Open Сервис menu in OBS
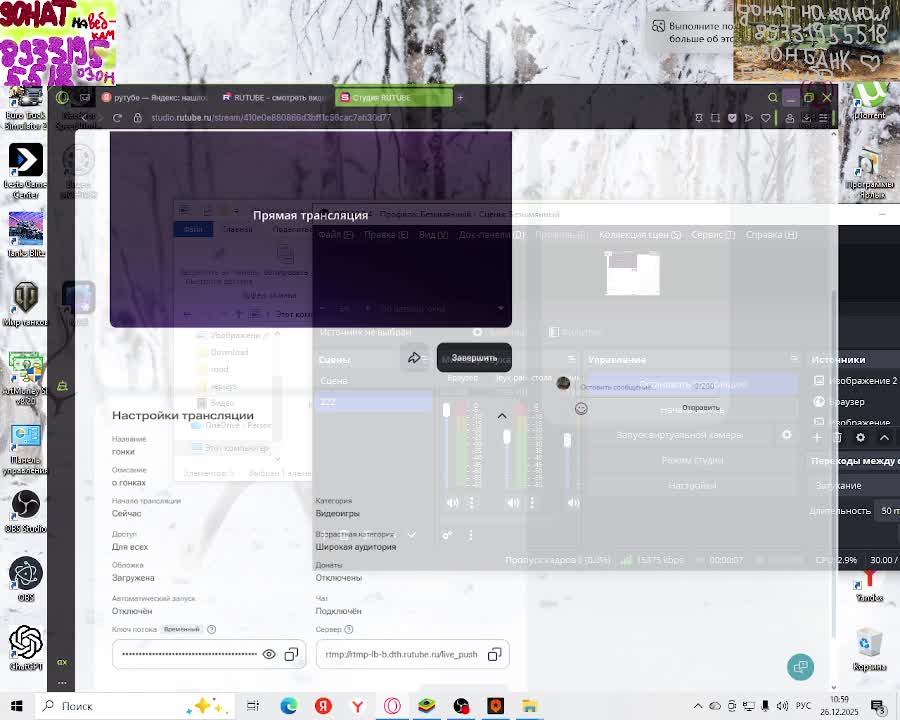 coord(713,235)
